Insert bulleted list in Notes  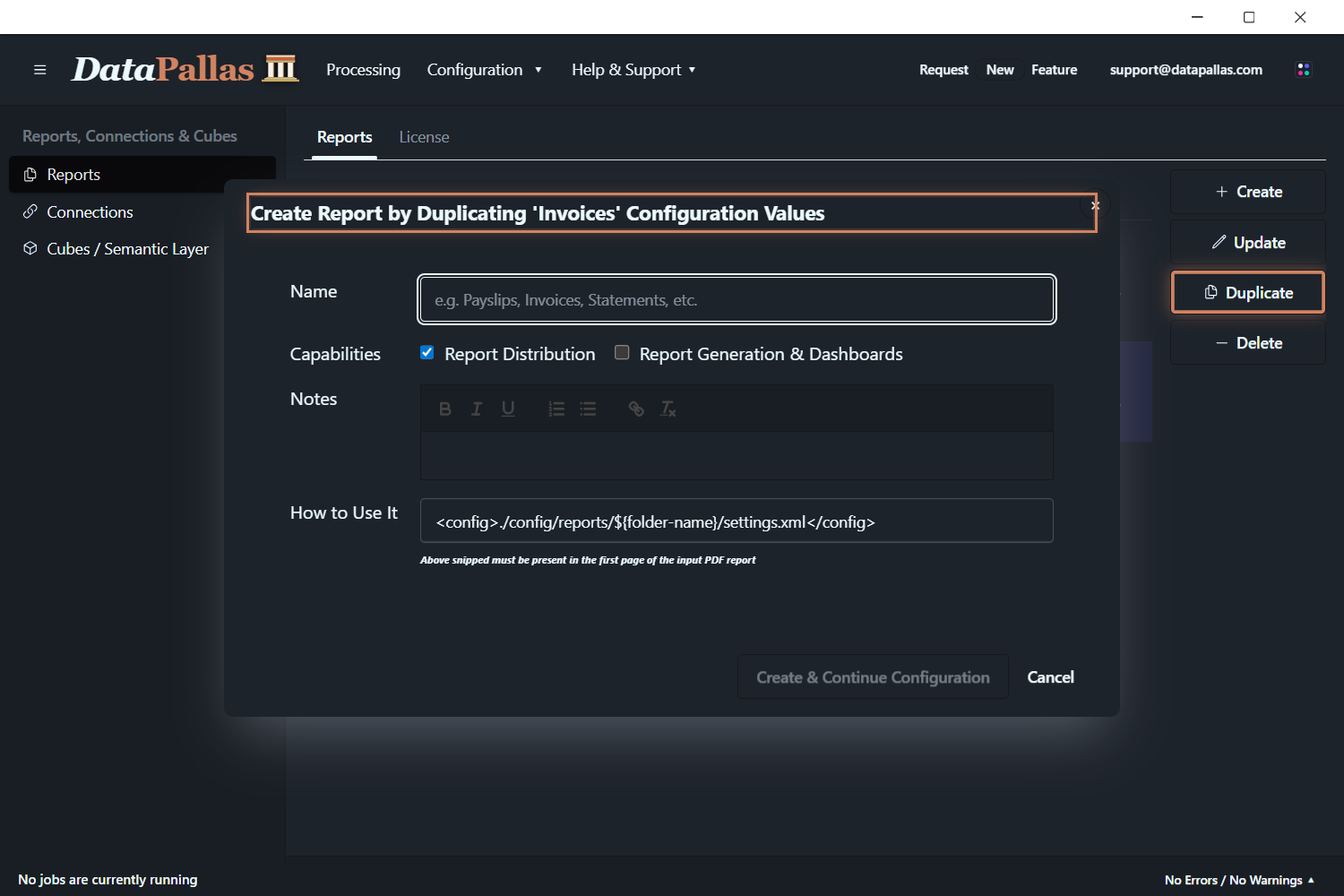(x=588, y=409)
